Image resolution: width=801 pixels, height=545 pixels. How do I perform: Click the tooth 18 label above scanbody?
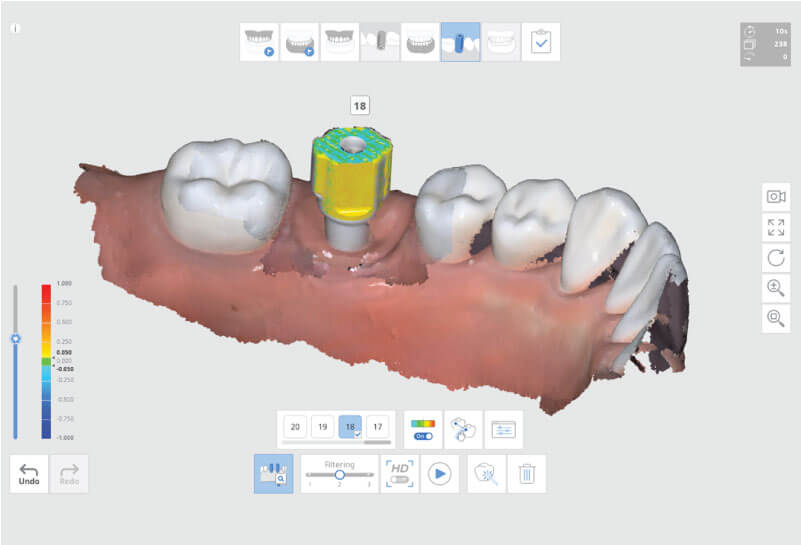coord(360,106)
